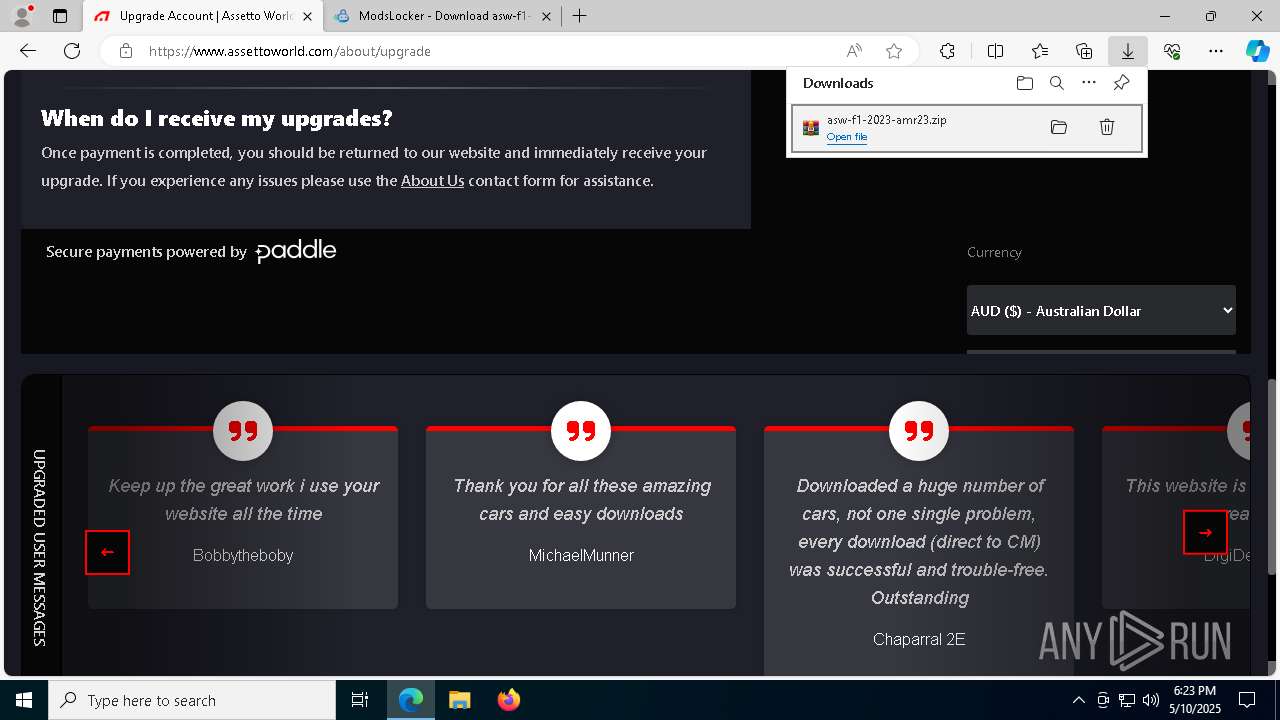Viewport: 1280px width, 720px height.
Task: Delete asw-f1-2023-amr23.zip download entry
Action: [1107, 127]
